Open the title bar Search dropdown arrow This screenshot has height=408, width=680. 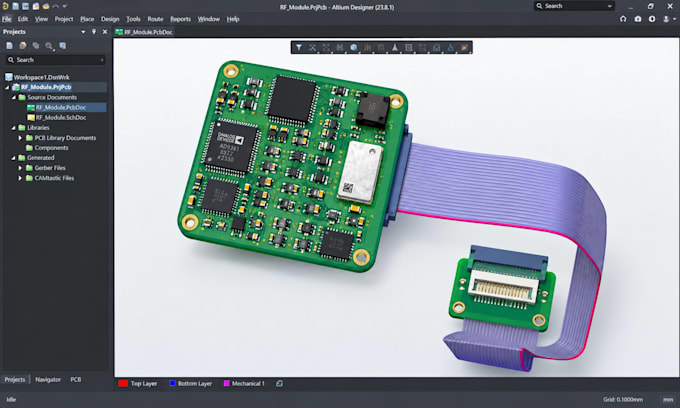[609, 6]
